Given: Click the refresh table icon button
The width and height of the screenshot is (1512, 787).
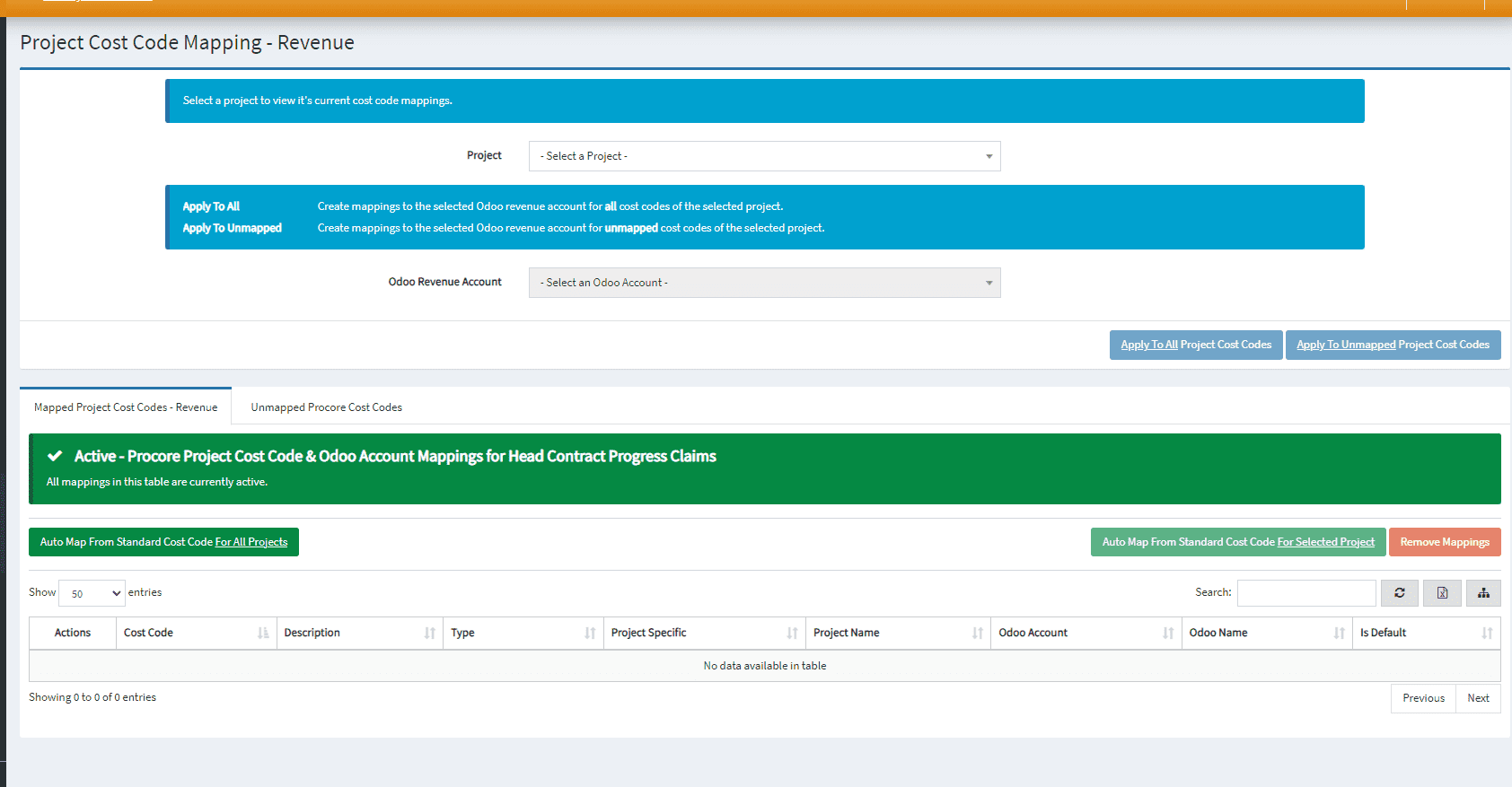Looking at the screenshot, I should click(1399, 593).
